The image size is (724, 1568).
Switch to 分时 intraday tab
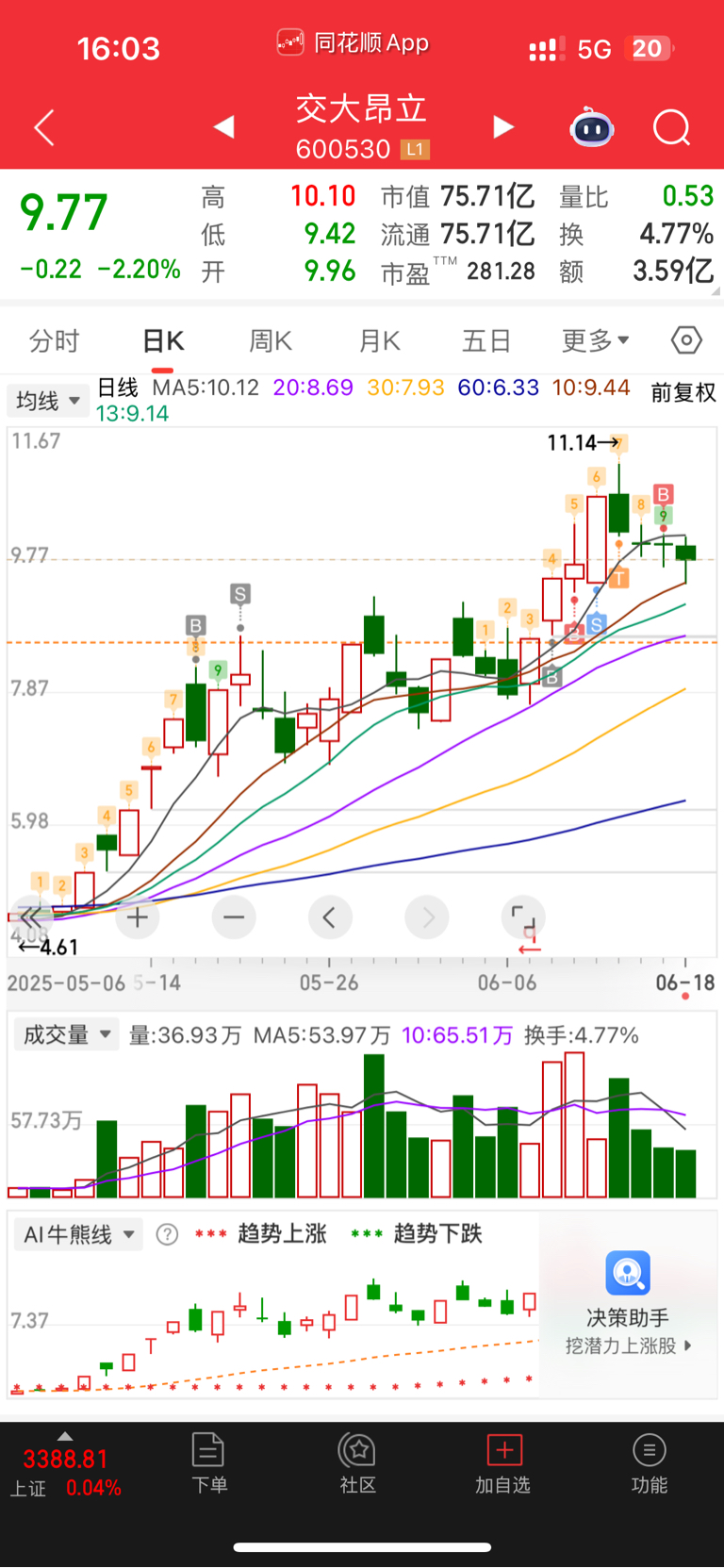click(55, 340)
